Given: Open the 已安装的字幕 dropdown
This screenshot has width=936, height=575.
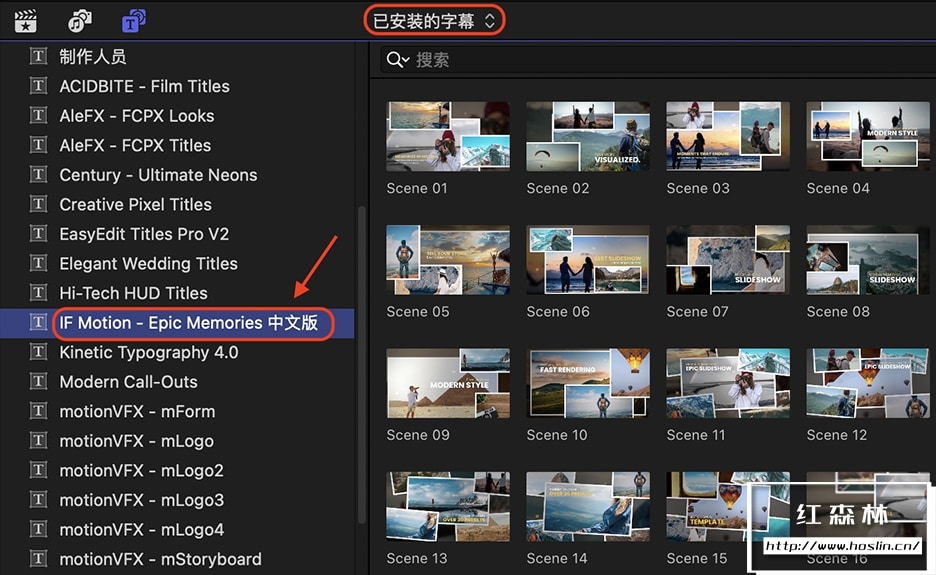Looking at the screenshot, I should pos(434,21).
